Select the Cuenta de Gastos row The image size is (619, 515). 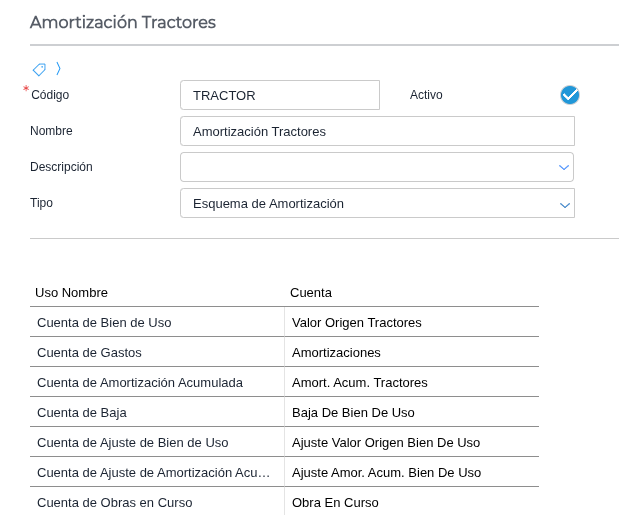(90, 352)
